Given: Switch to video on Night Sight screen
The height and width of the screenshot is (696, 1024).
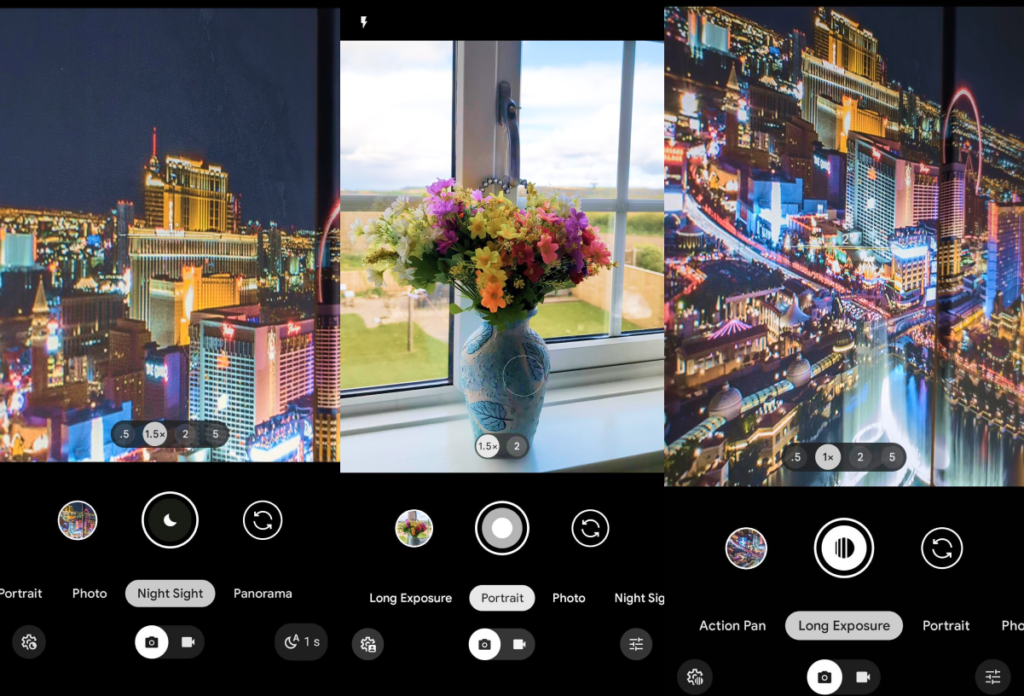Looking at the screenshot, I should click(187, 642).
